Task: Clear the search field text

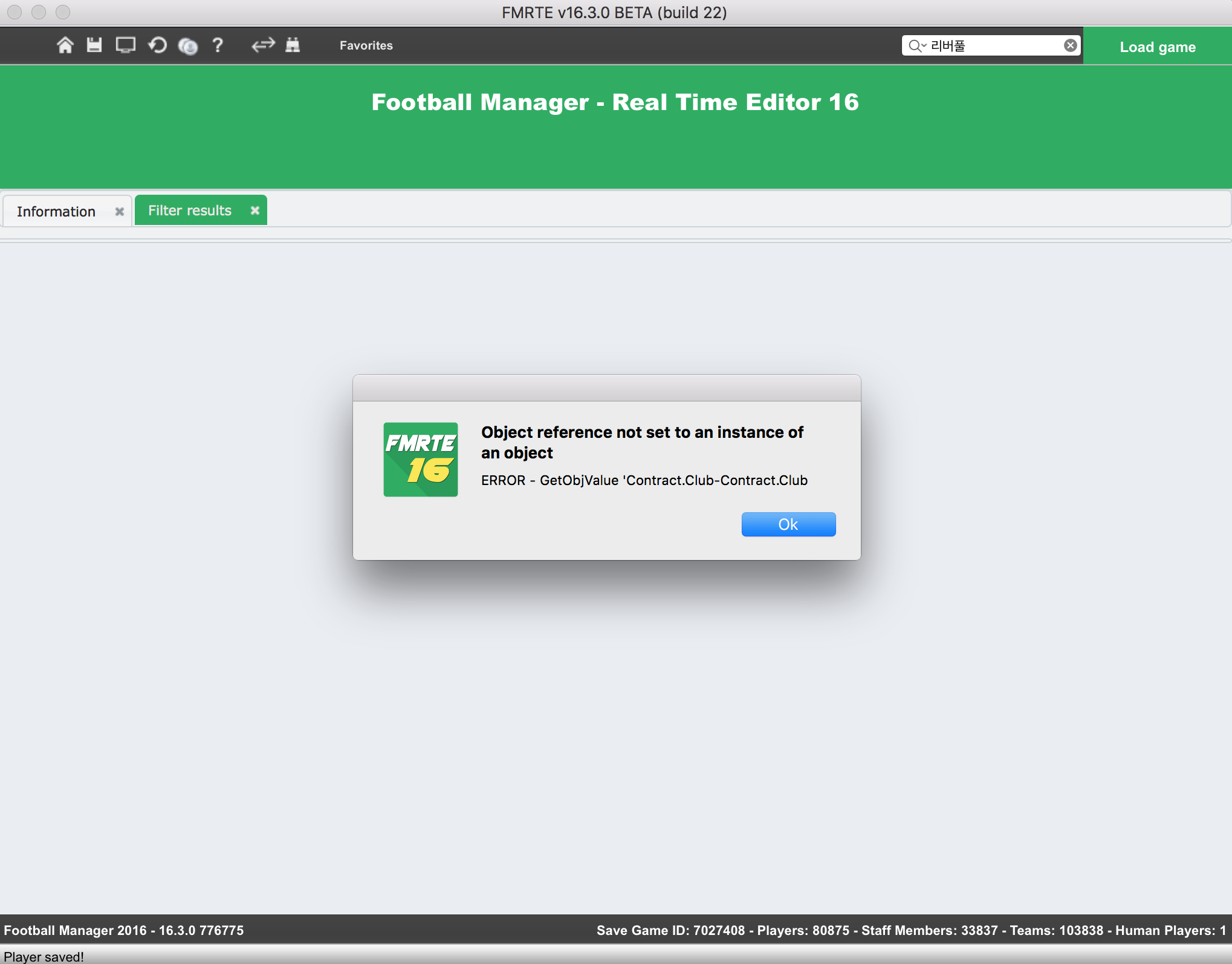Action: pyautogui.click(x=1070, y=45)
